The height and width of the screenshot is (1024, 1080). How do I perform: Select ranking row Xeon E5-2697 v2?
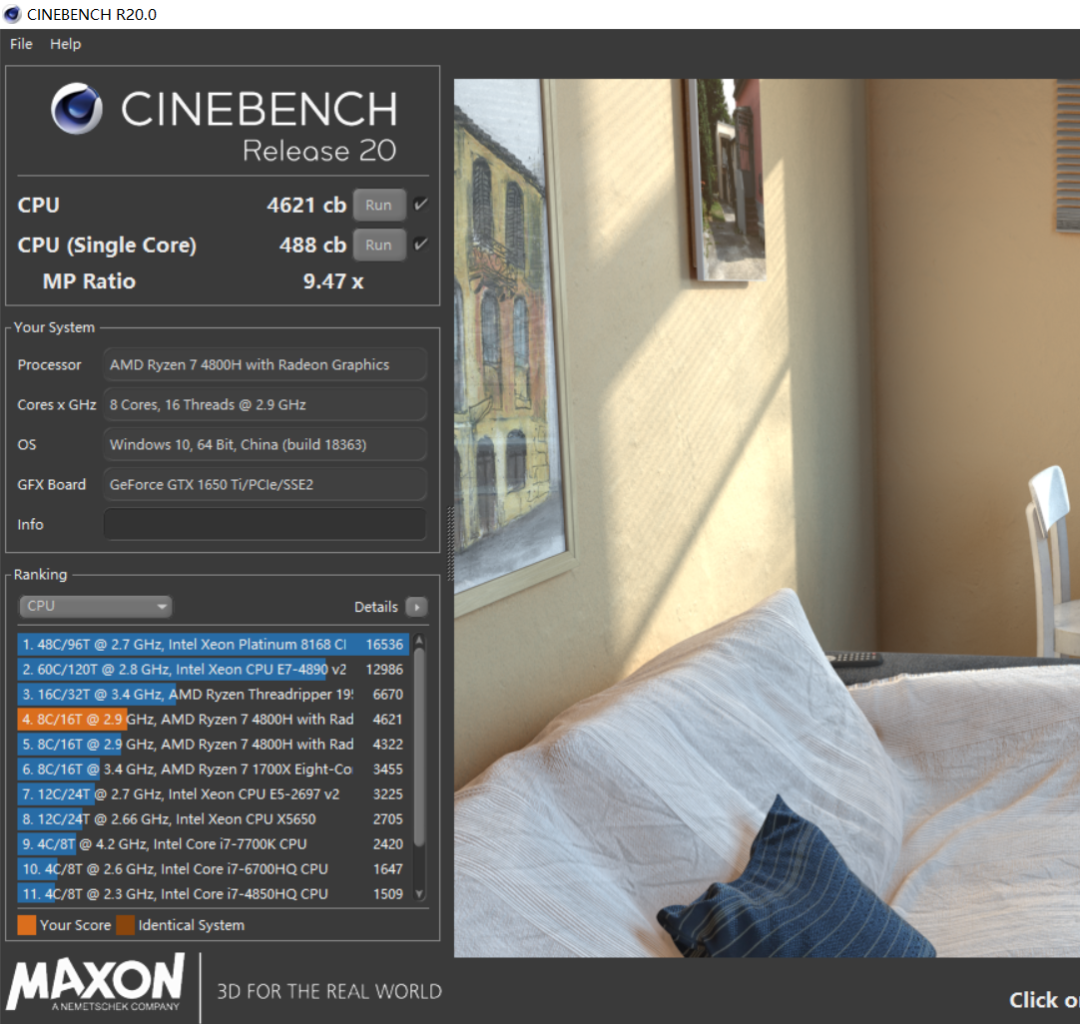tap(214, 794)
